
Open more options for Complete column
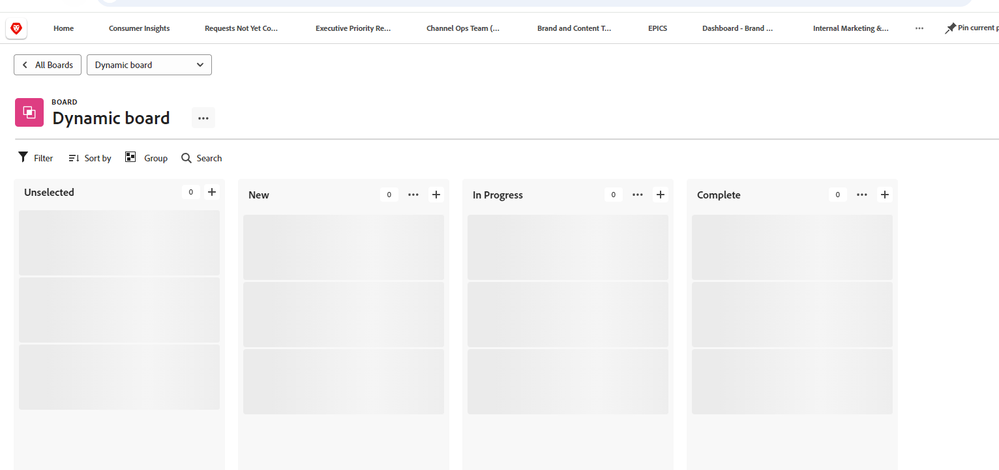tap(862, 195)
